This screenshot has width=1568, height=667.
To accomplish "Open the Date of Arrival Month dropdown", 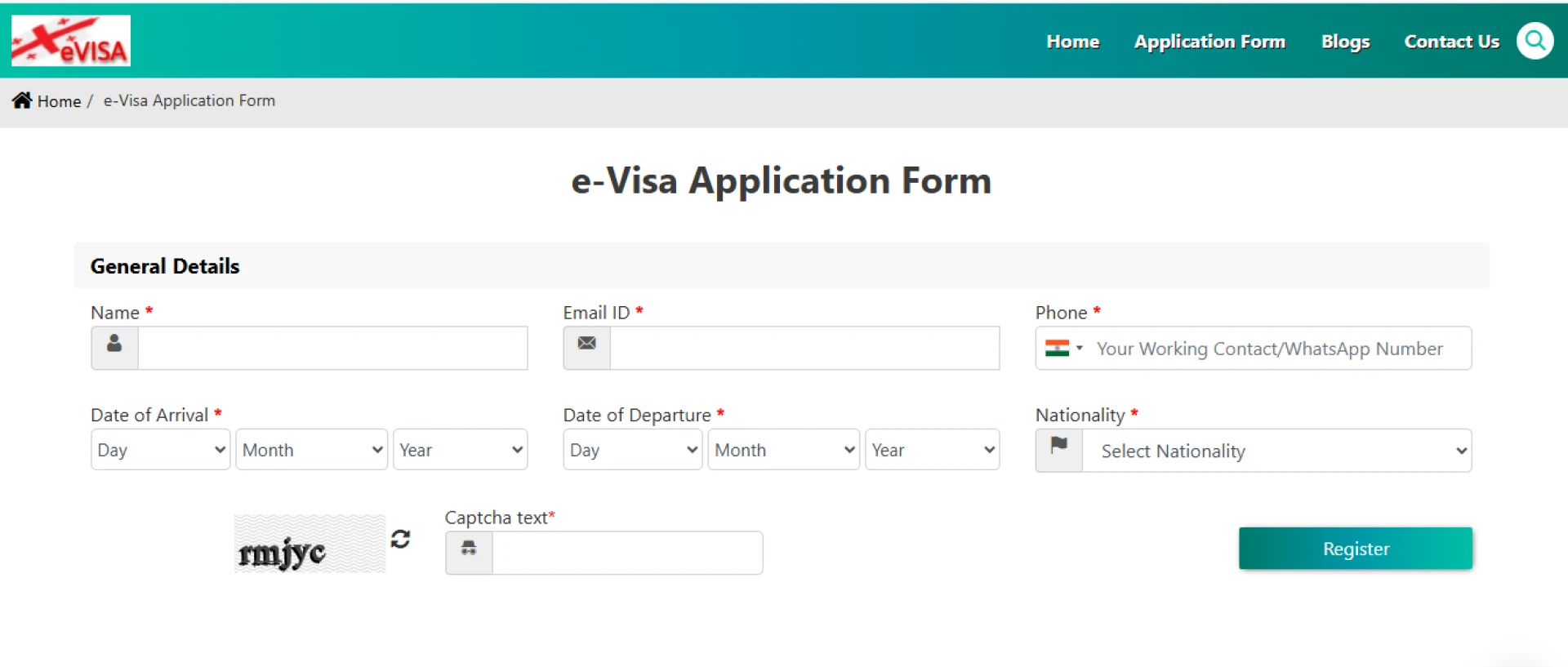I will [311, 449].
